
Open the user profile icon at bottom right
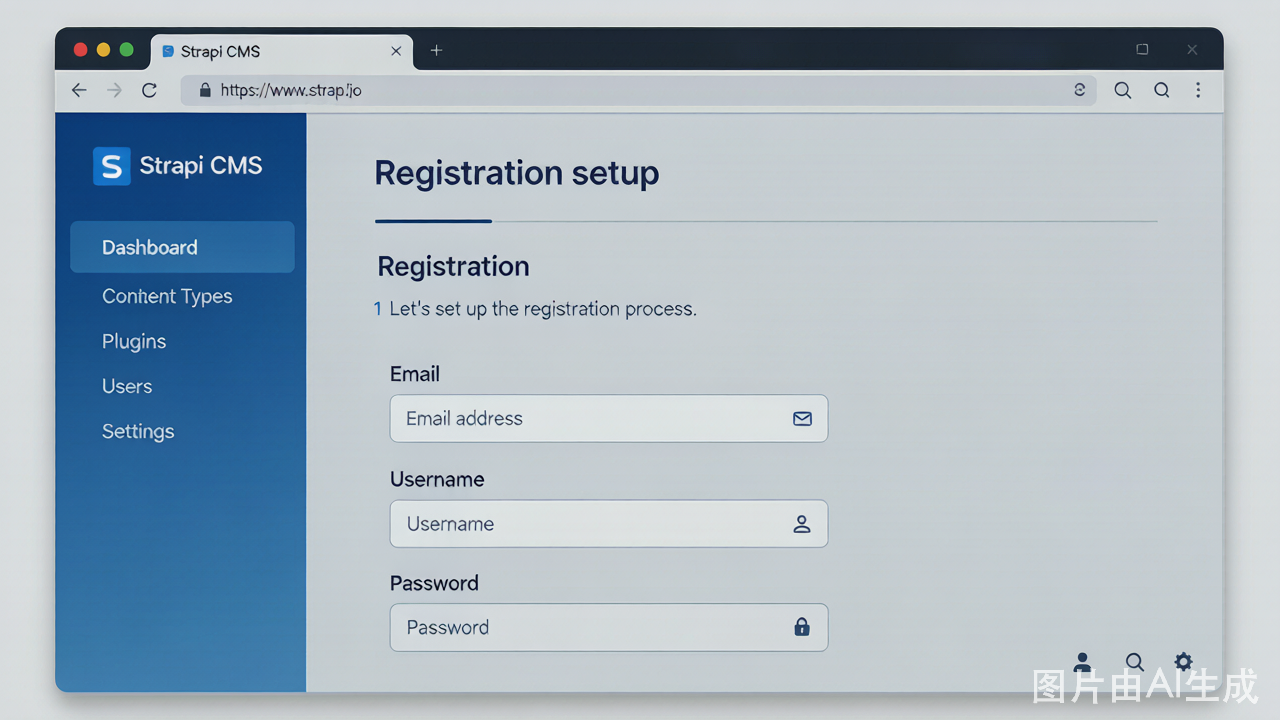tap(1082, 663)
